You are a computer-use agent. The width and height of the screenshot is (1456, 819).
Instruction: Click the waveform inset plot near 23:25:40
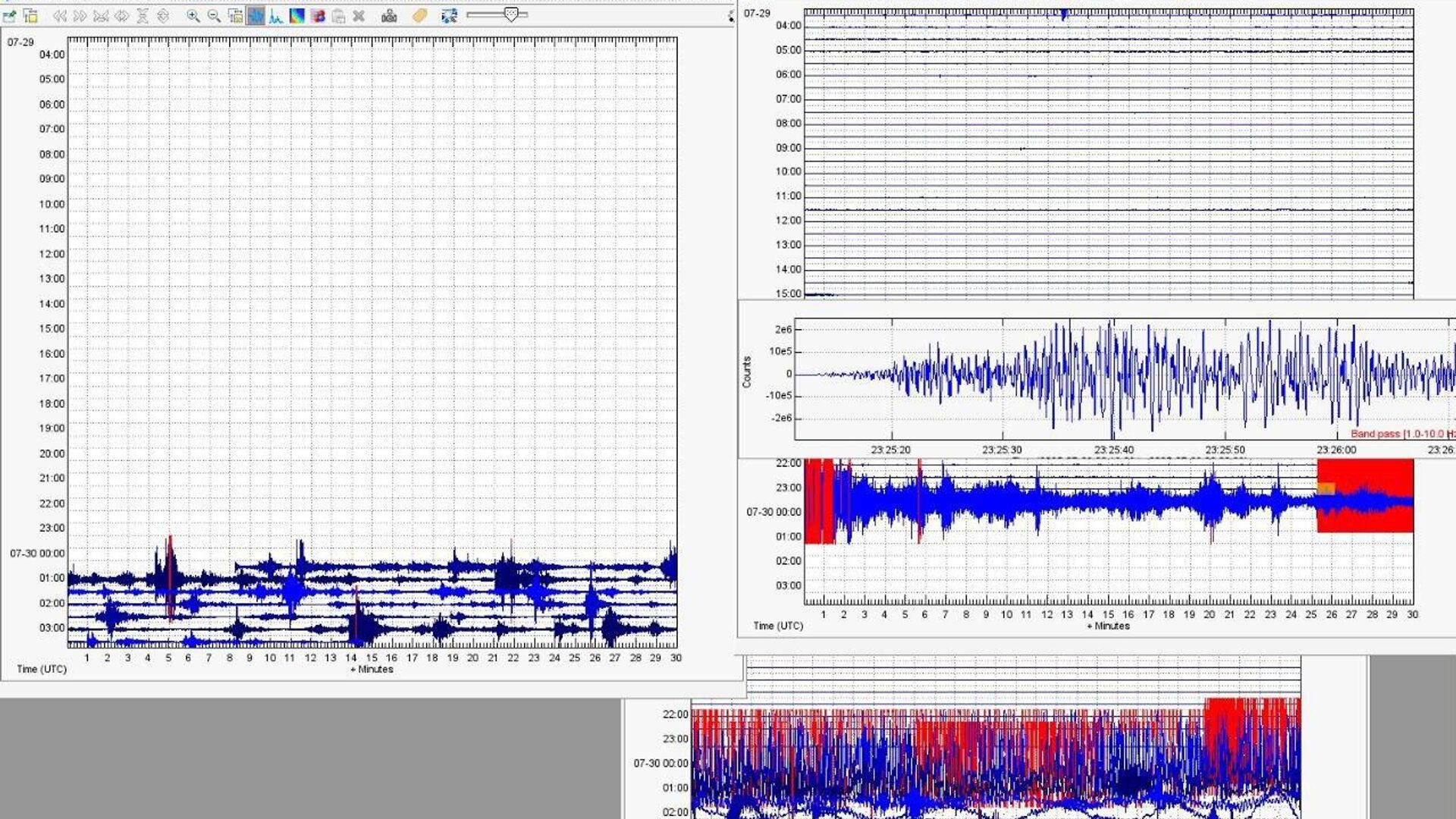1113,377
